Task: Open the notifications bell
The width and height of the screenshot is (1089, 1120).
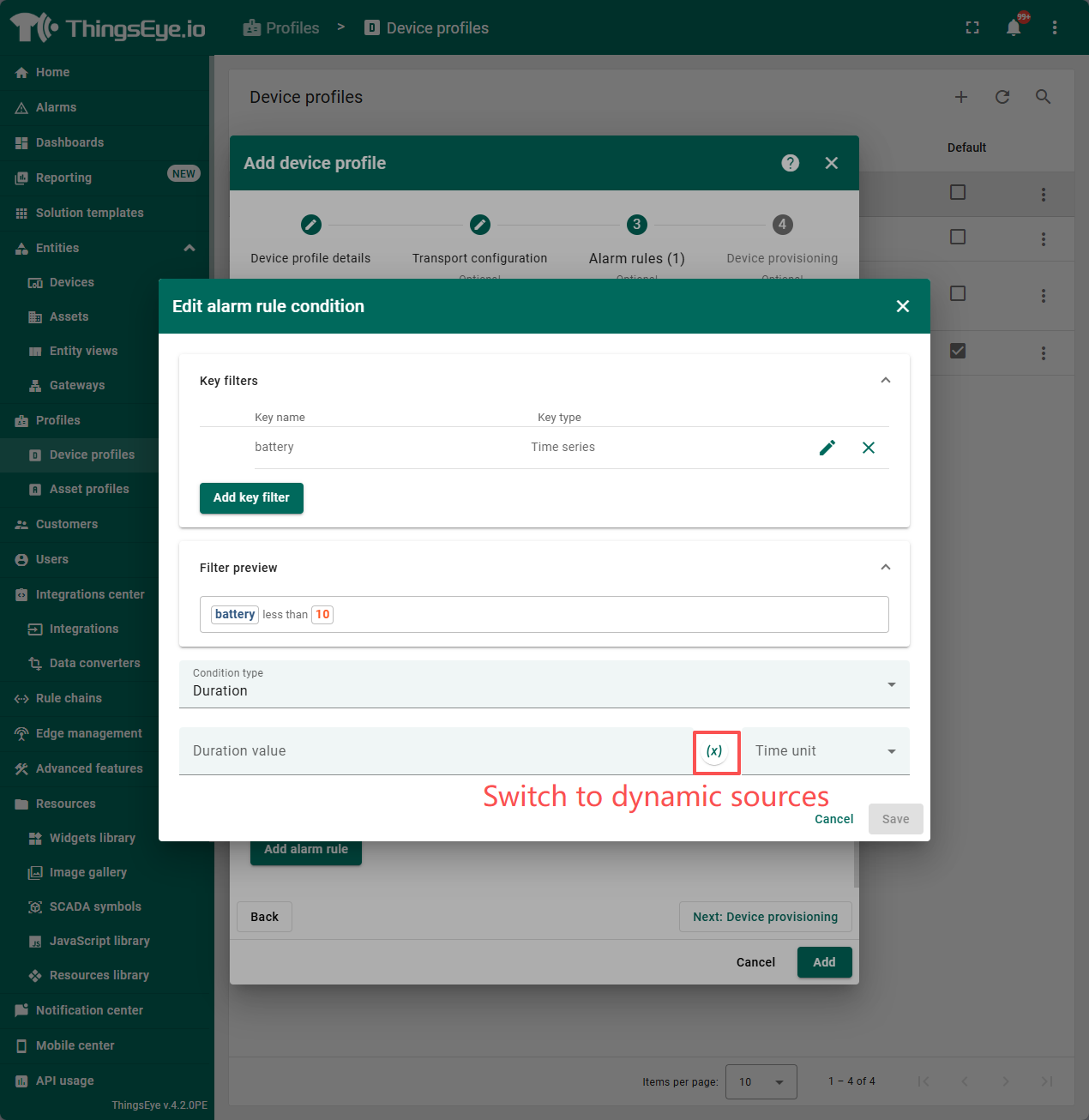Action: coord(1014,27)
